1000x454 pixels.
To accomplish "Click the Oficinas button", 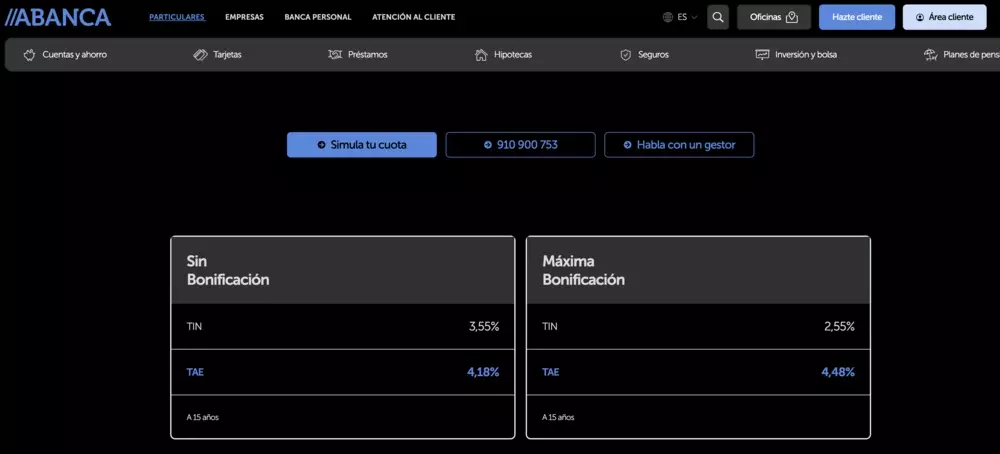I will click(x=774, y=17).
